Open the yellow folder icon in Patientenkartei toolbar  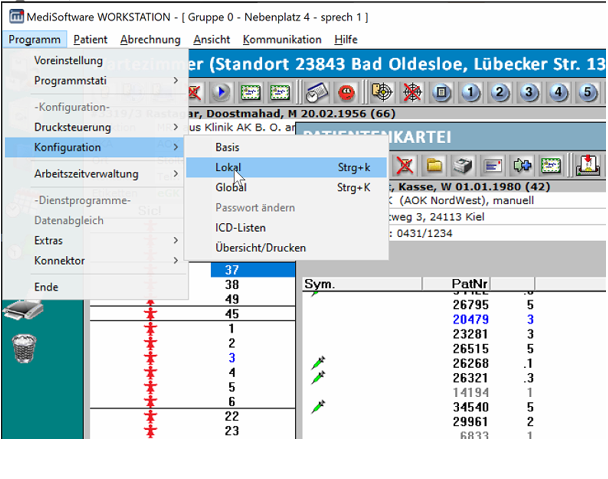click(434, 166)
